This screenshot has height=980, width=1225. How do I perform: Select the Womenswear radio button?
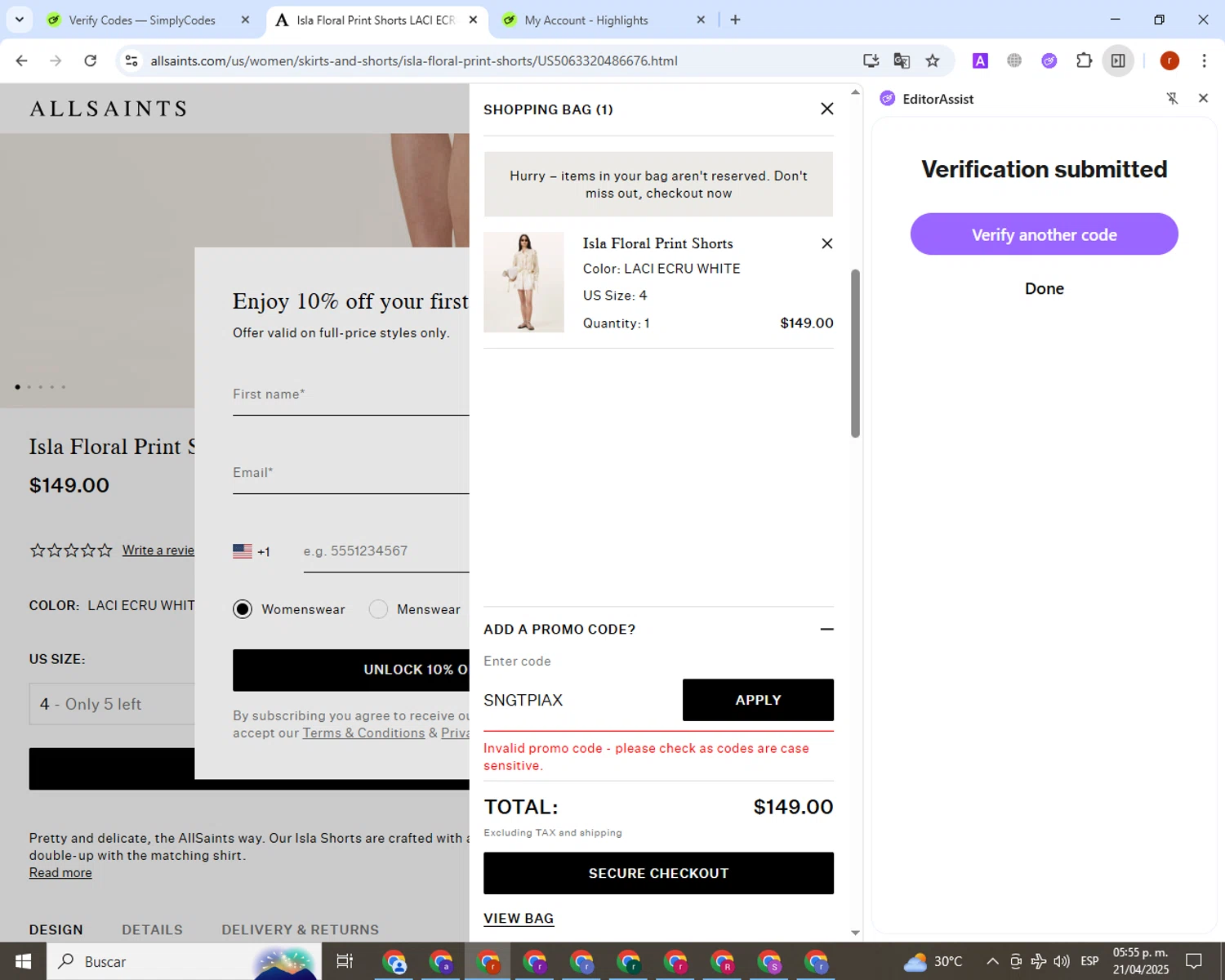pos(243,609)
